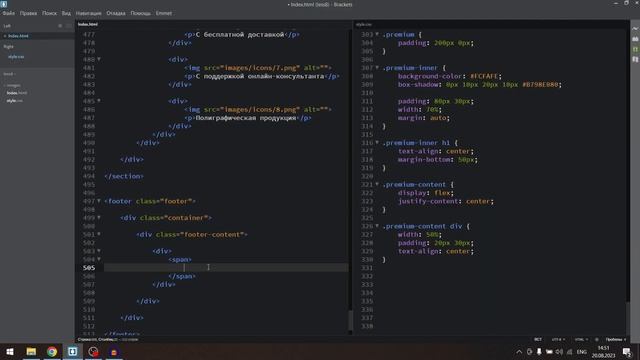Open File Explorer from taskbar

pos(31,351)
